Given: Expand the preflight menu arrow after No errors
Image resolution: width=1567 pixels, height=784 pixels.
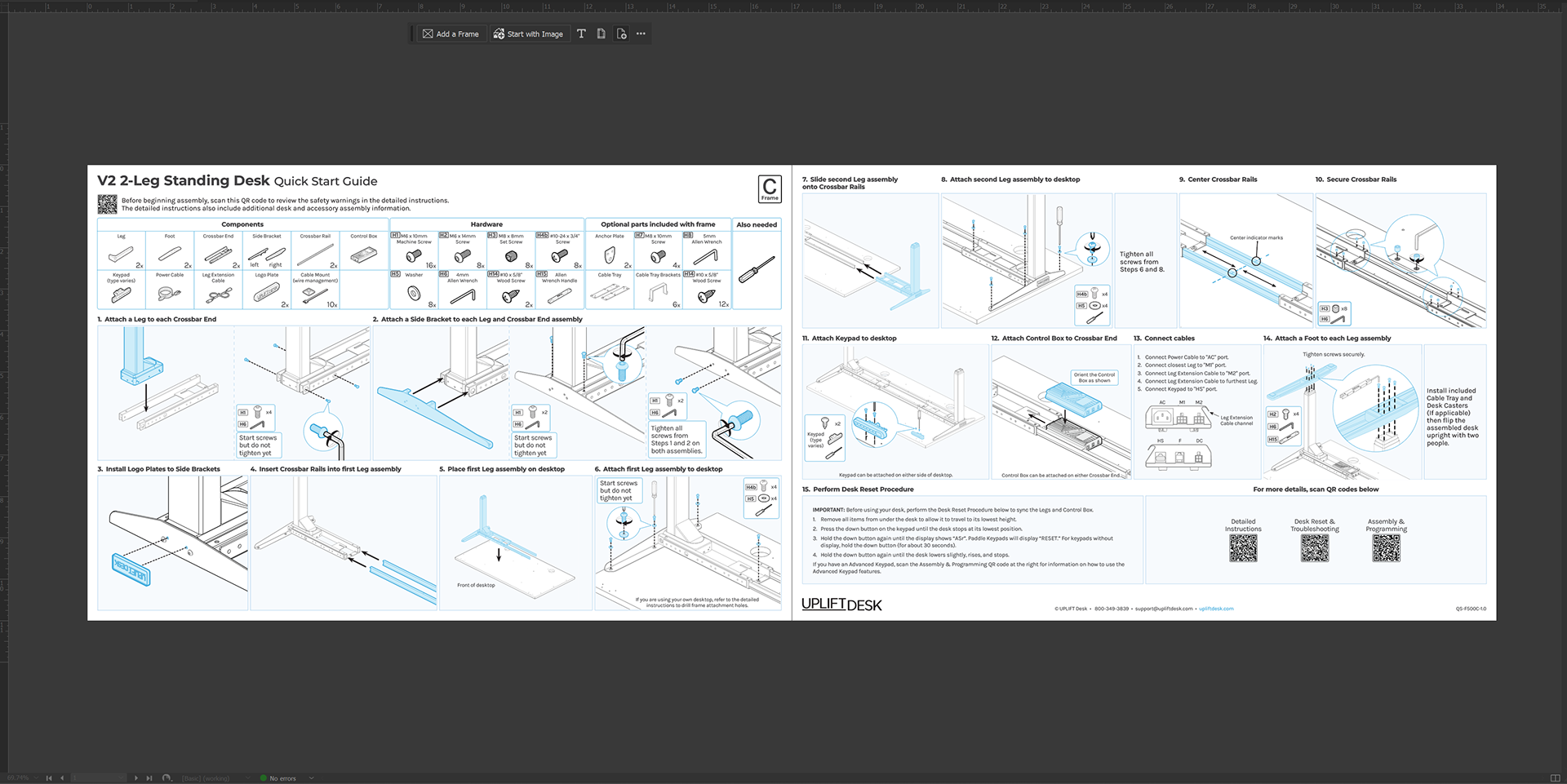Looking at the screenshot, I should pos(311,777).
